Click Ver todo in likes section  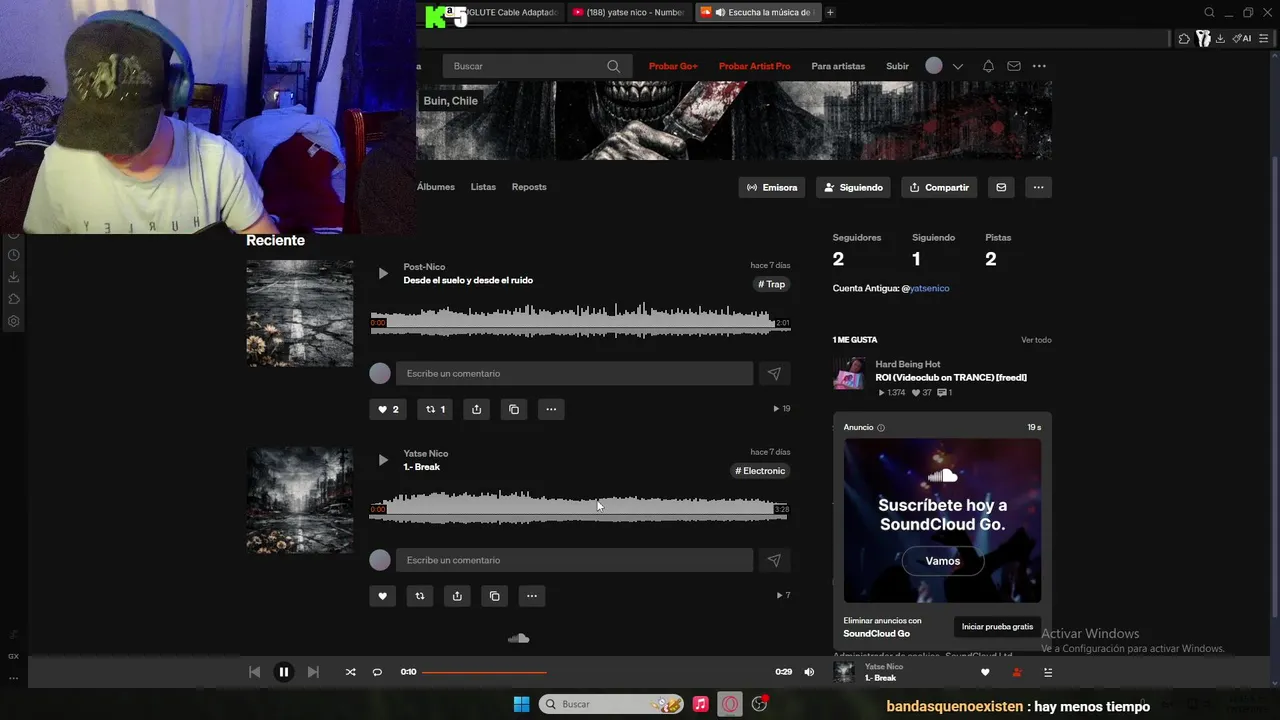pyautogui.click(x=1036, y=340)
